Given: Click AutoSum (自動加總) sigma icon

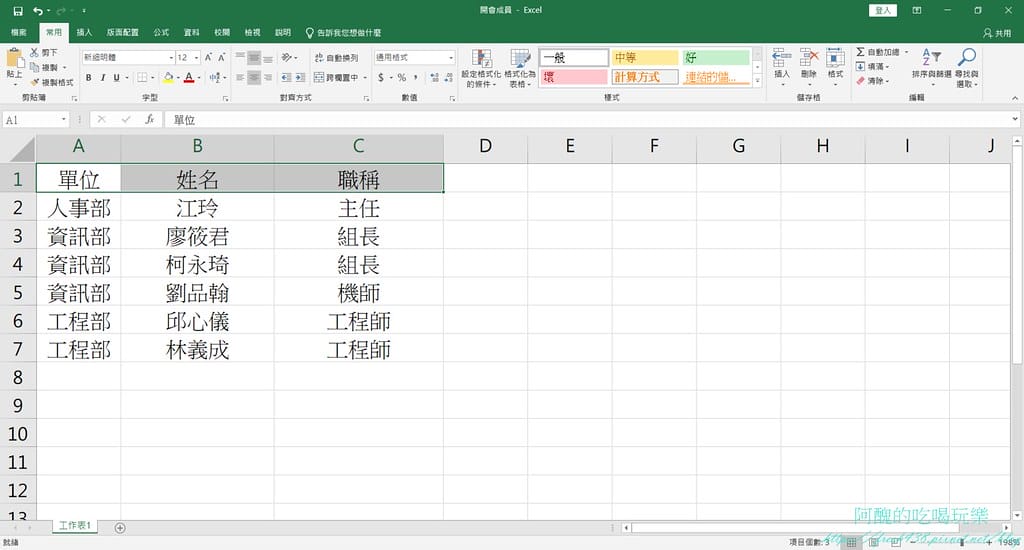Looking at the screenshot, I should [x=861, y=52].
